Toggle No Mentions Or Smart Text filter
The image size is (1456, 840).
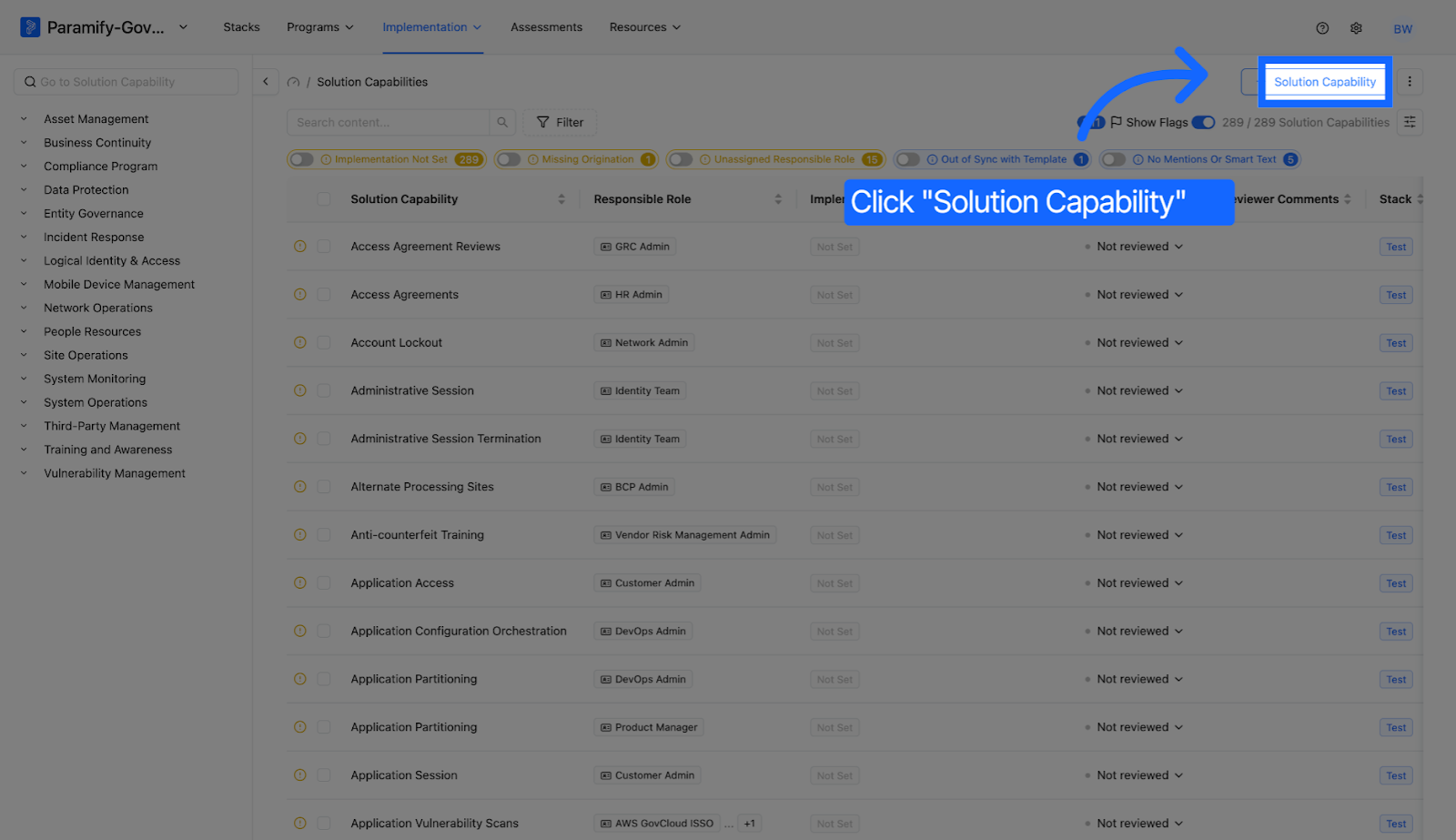pos(1114,159)
